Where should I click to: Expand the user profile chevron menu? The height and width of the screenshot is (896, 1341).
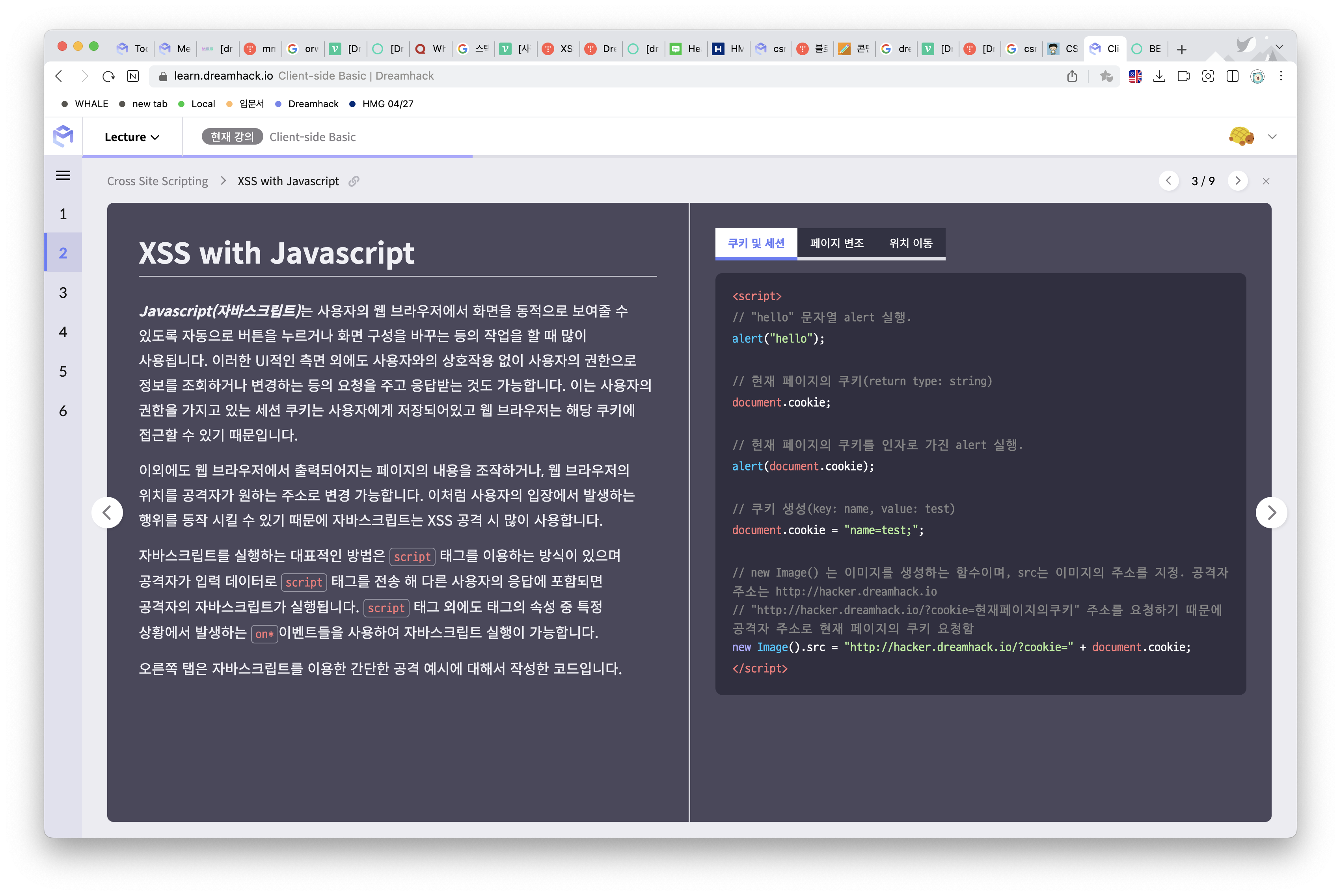click(1272, 137)
